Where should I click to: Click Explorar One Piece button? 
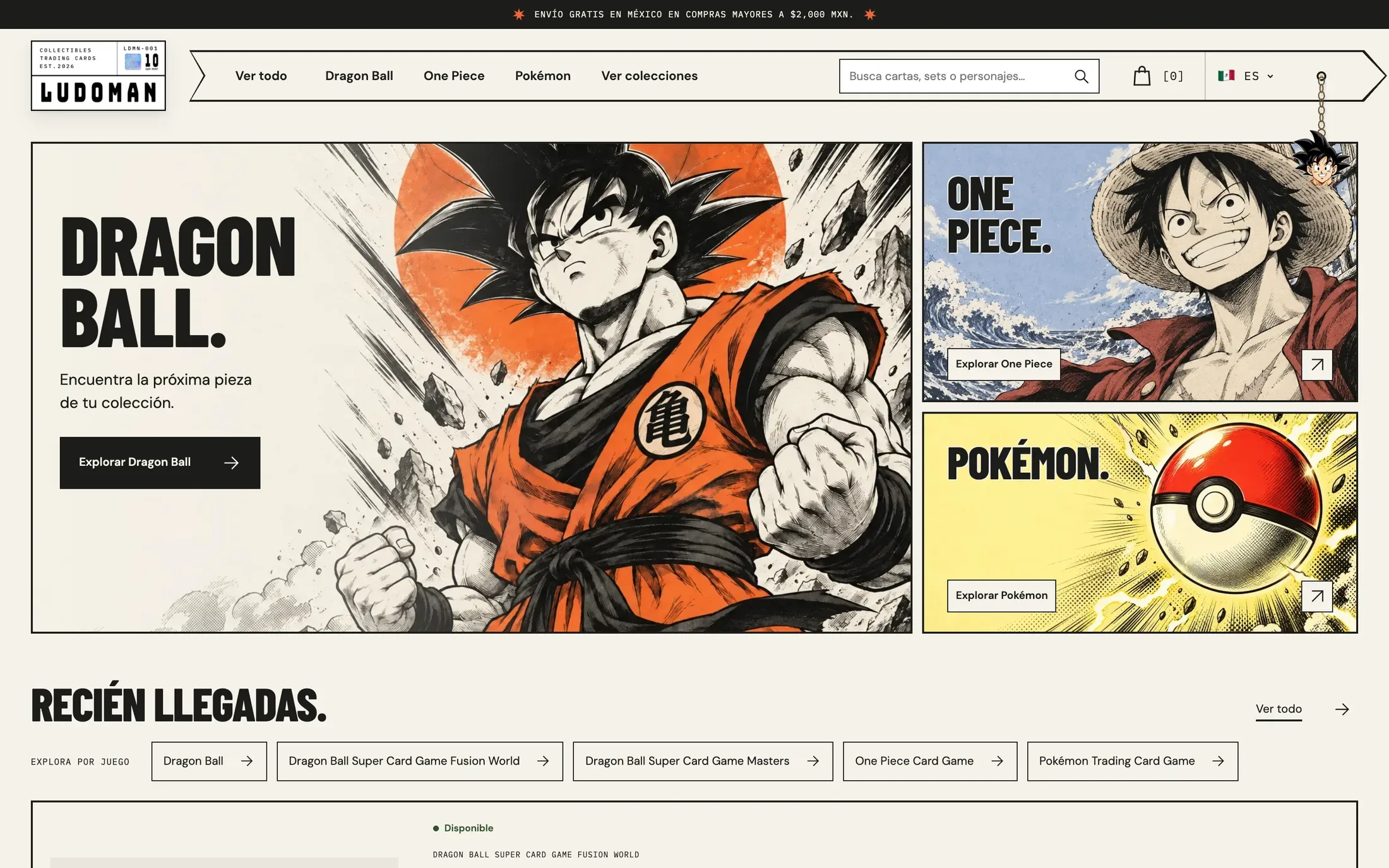coord(1004,364)
